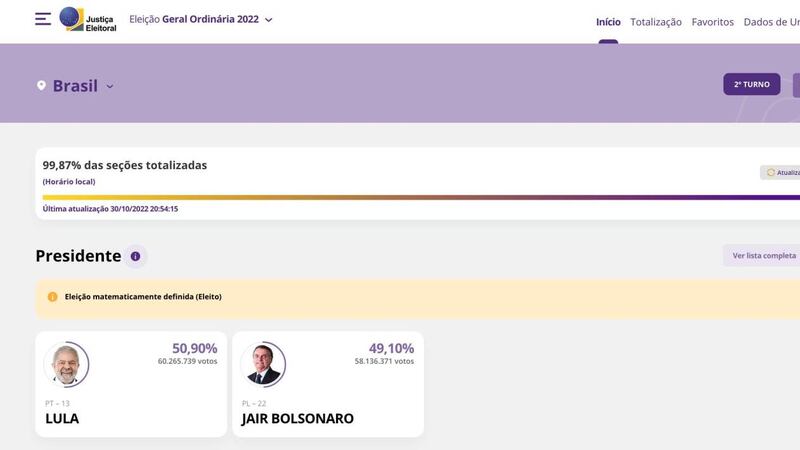Go to the Favoritos tab

coord(712,22)
